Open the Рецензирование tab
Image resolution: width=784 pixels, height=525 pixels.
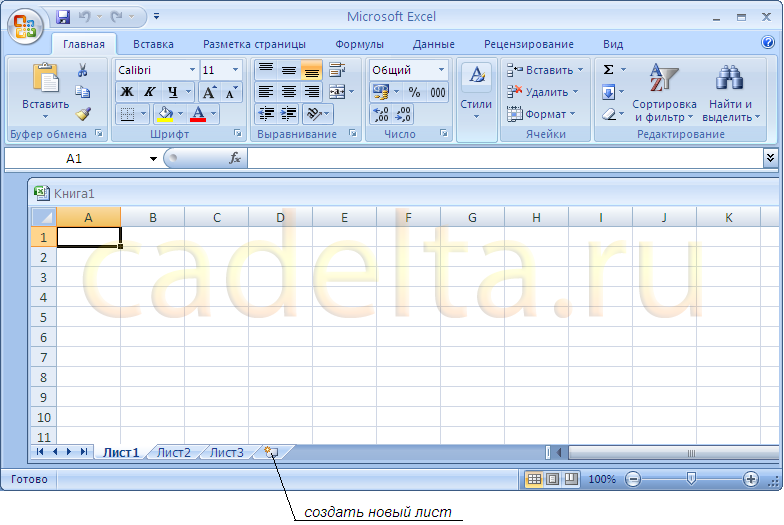[528, 44]
